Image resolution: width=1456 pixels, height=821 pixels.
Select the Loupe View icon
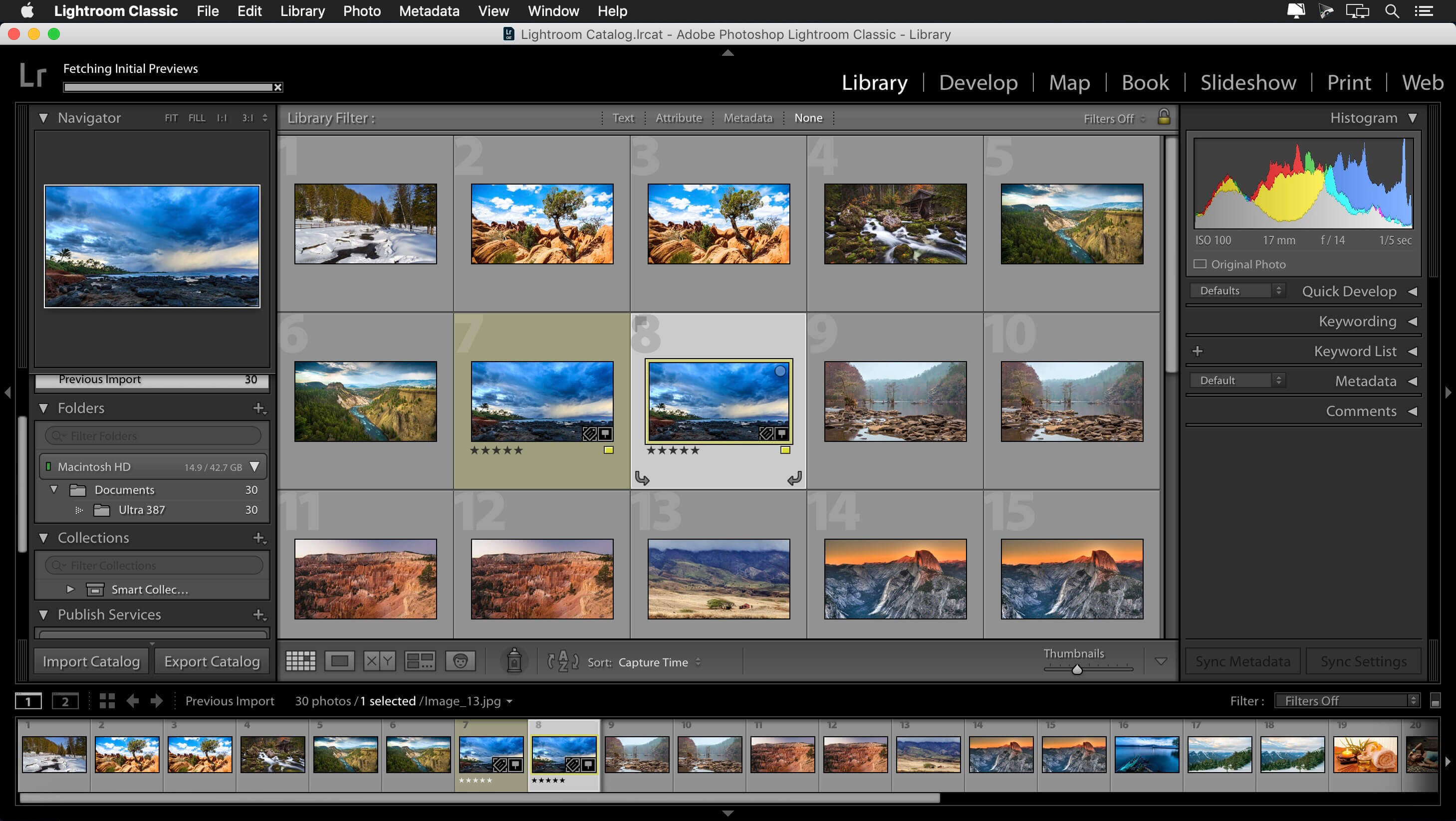(340, 660)
